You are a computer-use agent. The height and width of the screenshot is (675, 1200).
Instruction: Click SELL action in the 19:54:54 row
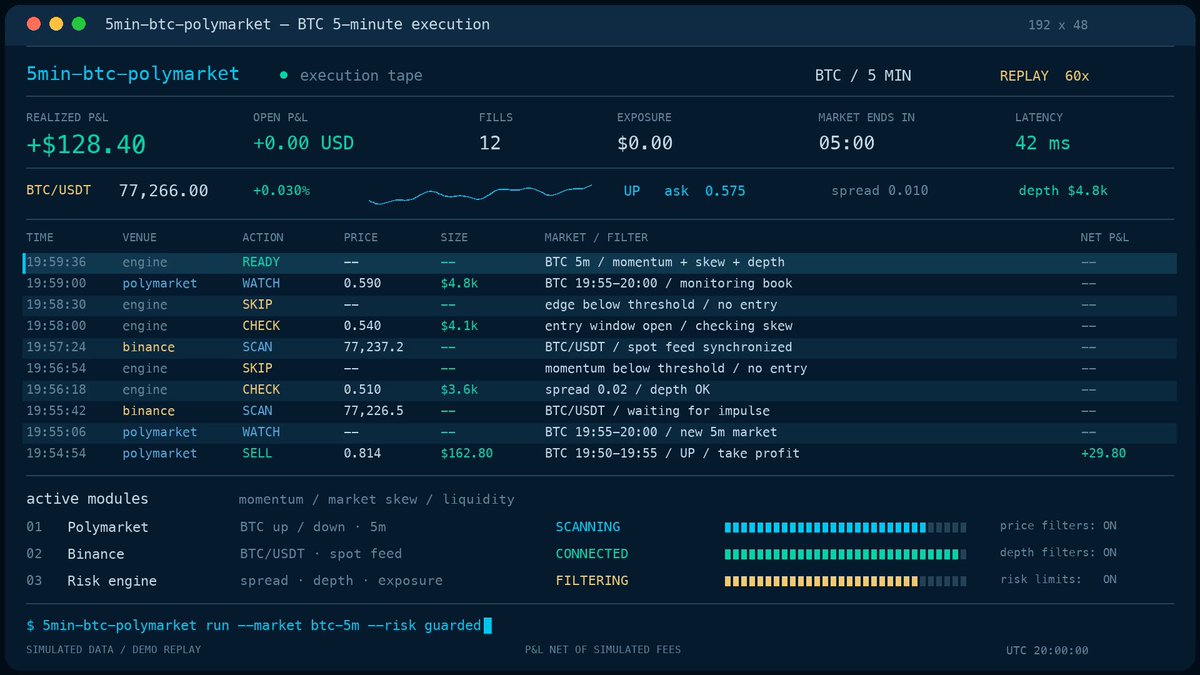coord(257,454)
